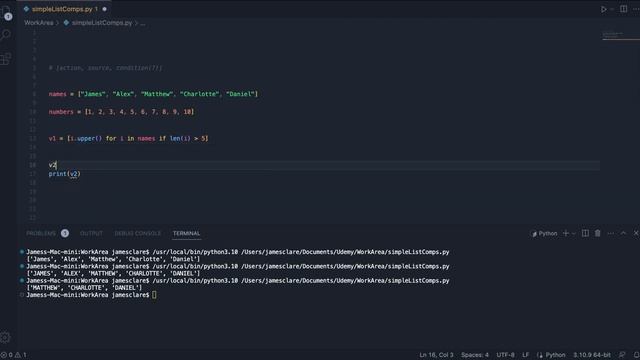Click the print(v2) code line
The image size is (640, 360).
64,174
